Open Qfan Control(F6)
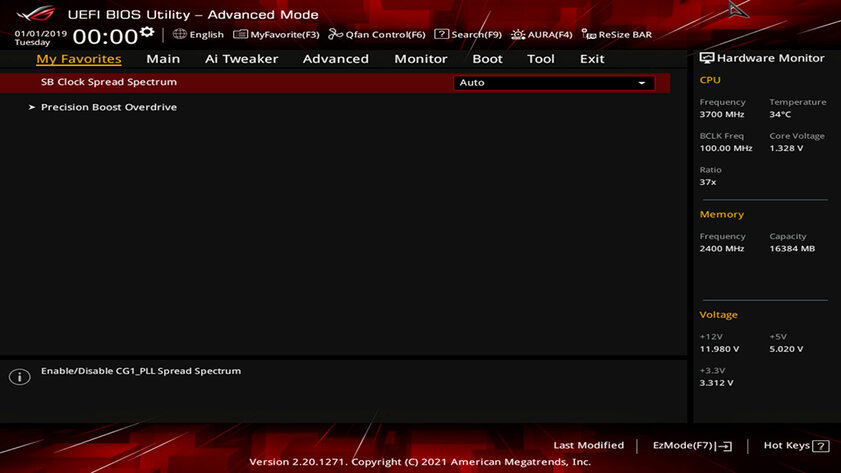Screen dimensions: 841x473 click(377, 34)
